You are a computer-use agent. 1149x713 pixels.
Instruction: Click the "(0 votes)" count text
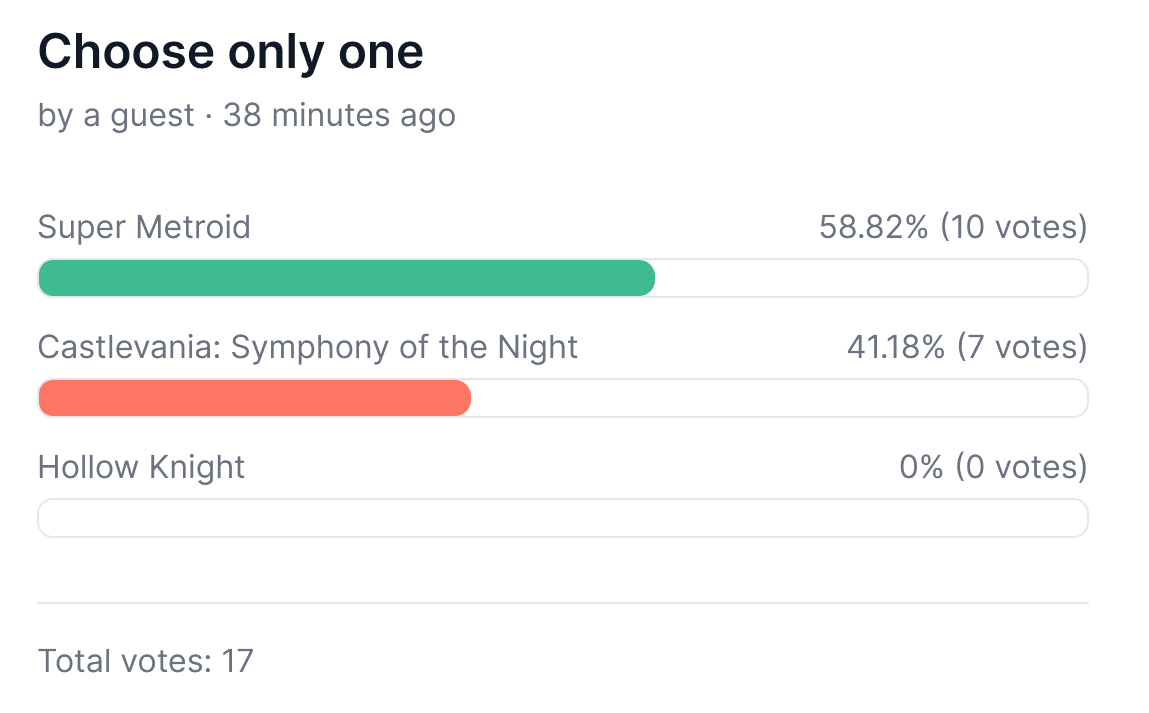(1021, 467)
